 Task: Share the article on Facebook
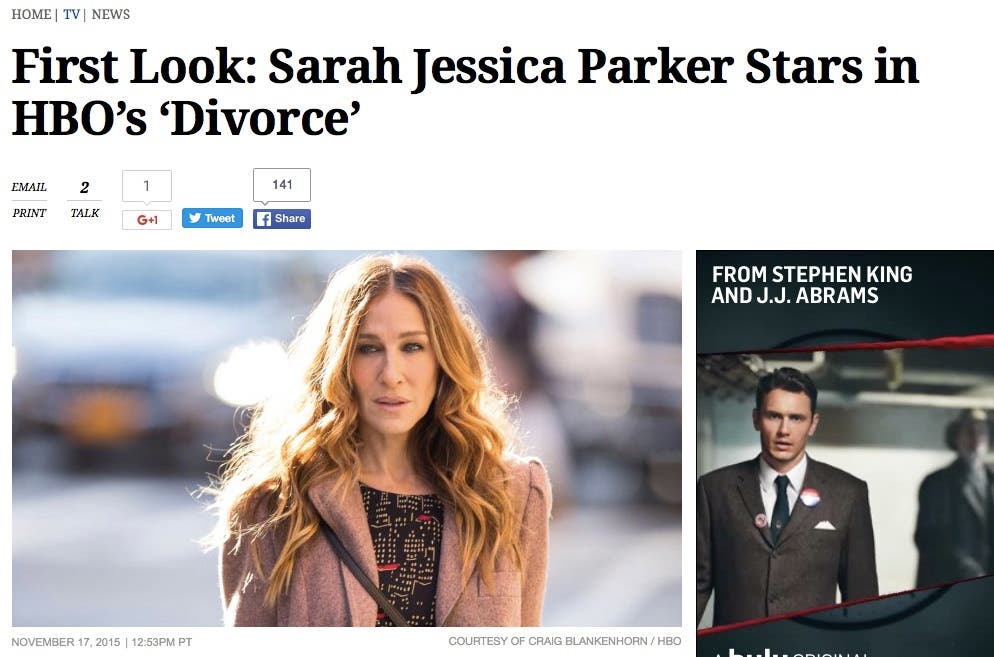pyautogui.click(x=281, y=218)
